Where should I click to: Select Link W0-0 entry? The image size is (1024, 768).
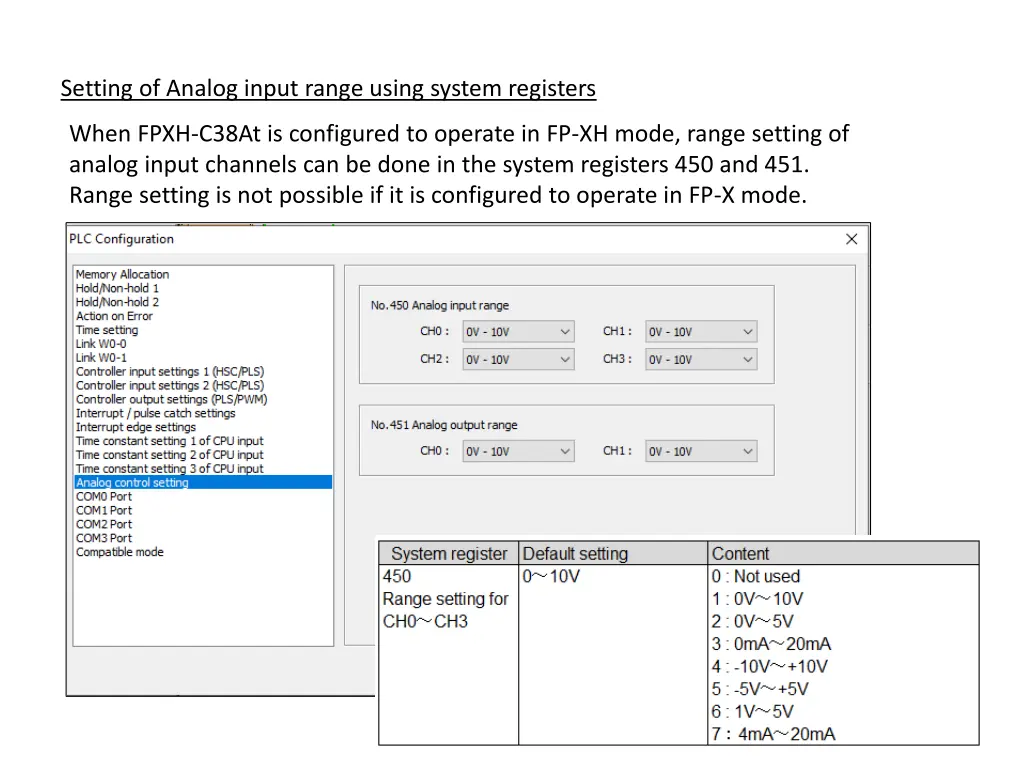click(101, 344)
